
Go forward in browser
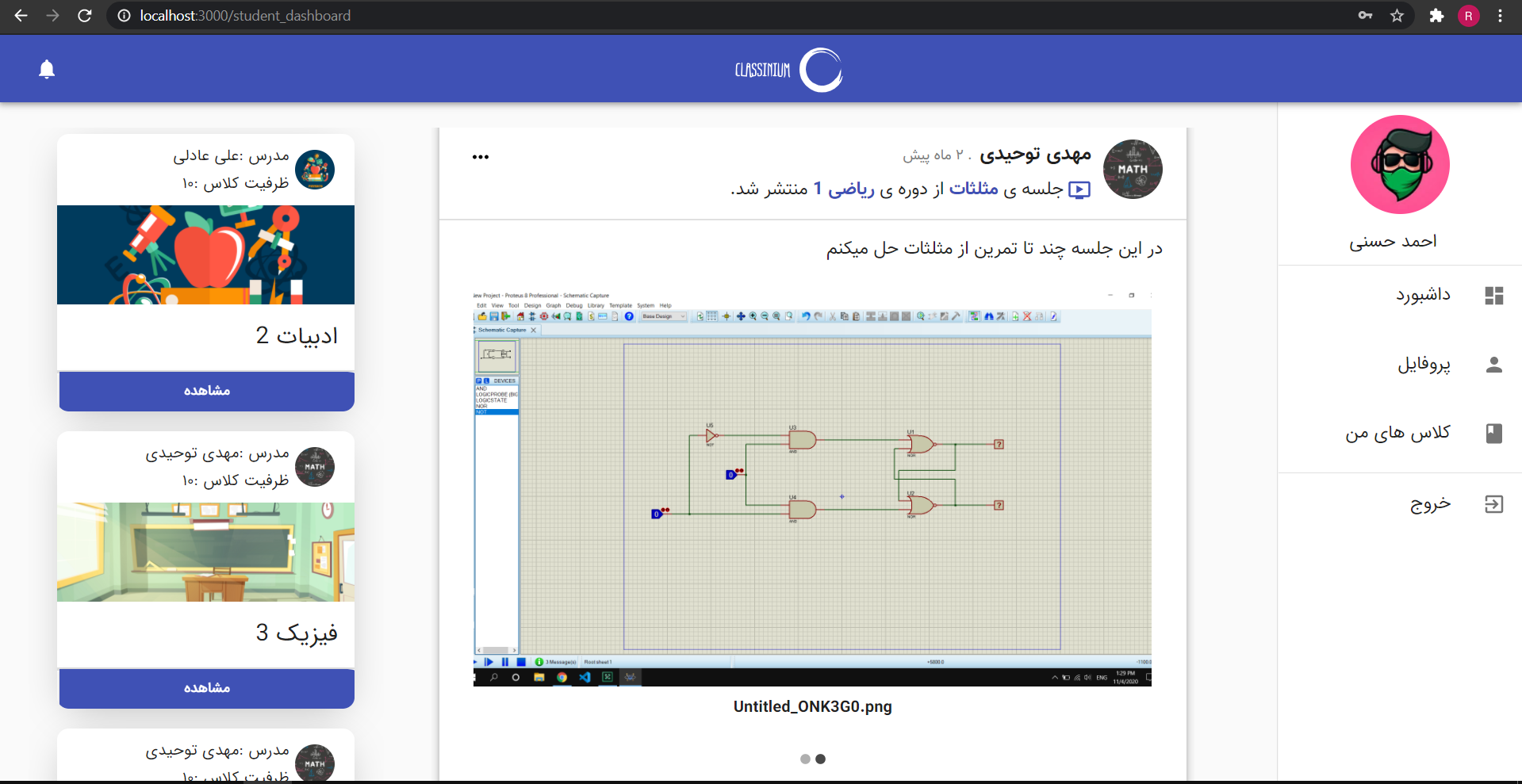coord(53,16)
